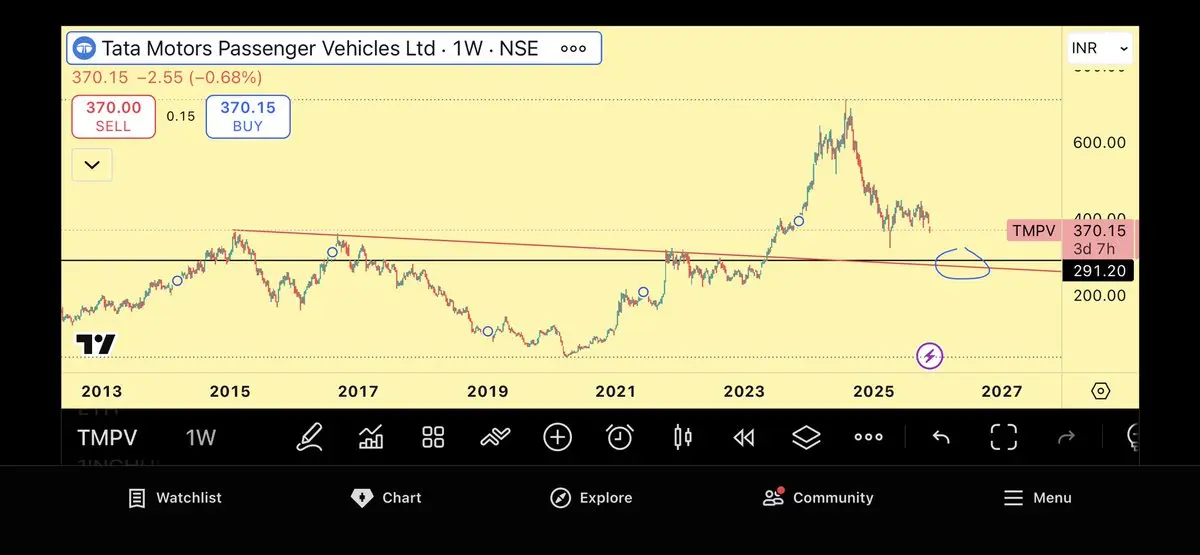
Task: Click the 291.20 horizontal line price label
Action: [1097, 270]
